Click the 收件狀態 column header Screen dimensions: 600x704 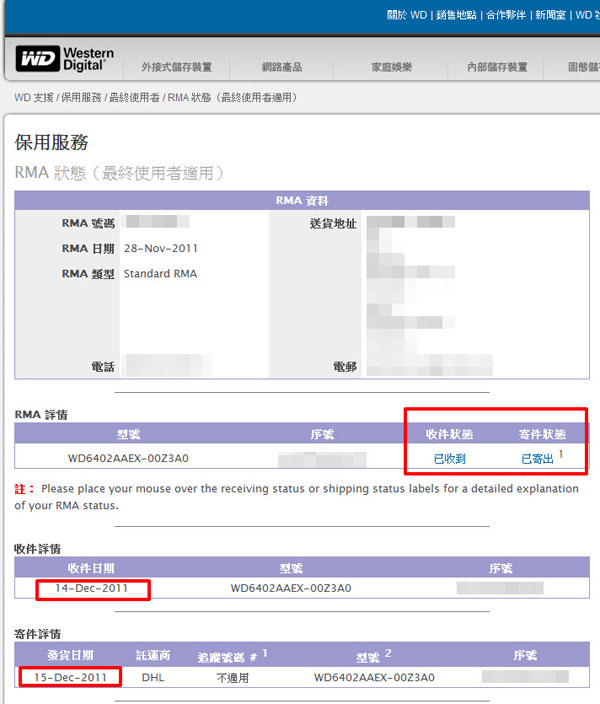click(x=449, y=434)
